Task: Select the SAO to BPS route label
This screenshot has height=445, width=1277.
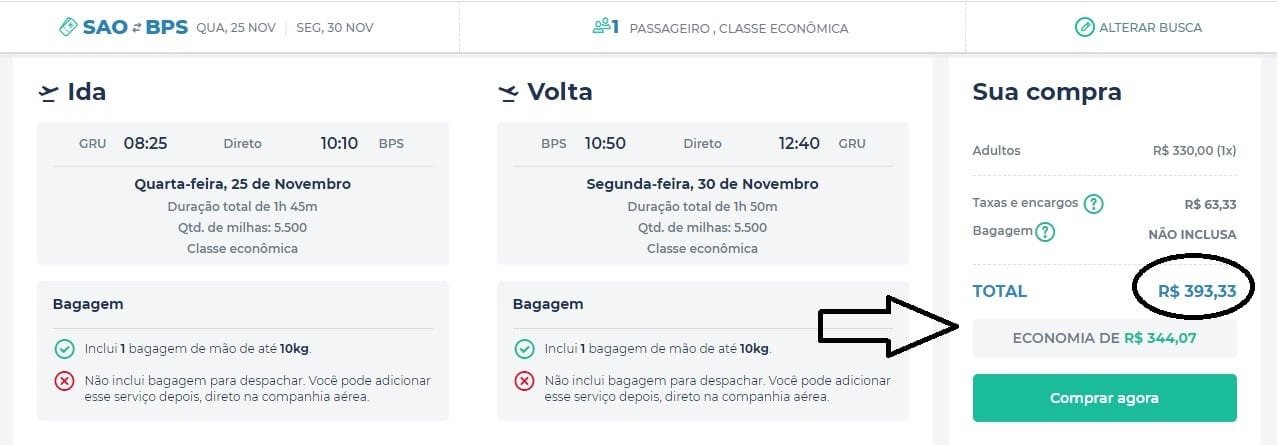Action: [x=136, y=27]
